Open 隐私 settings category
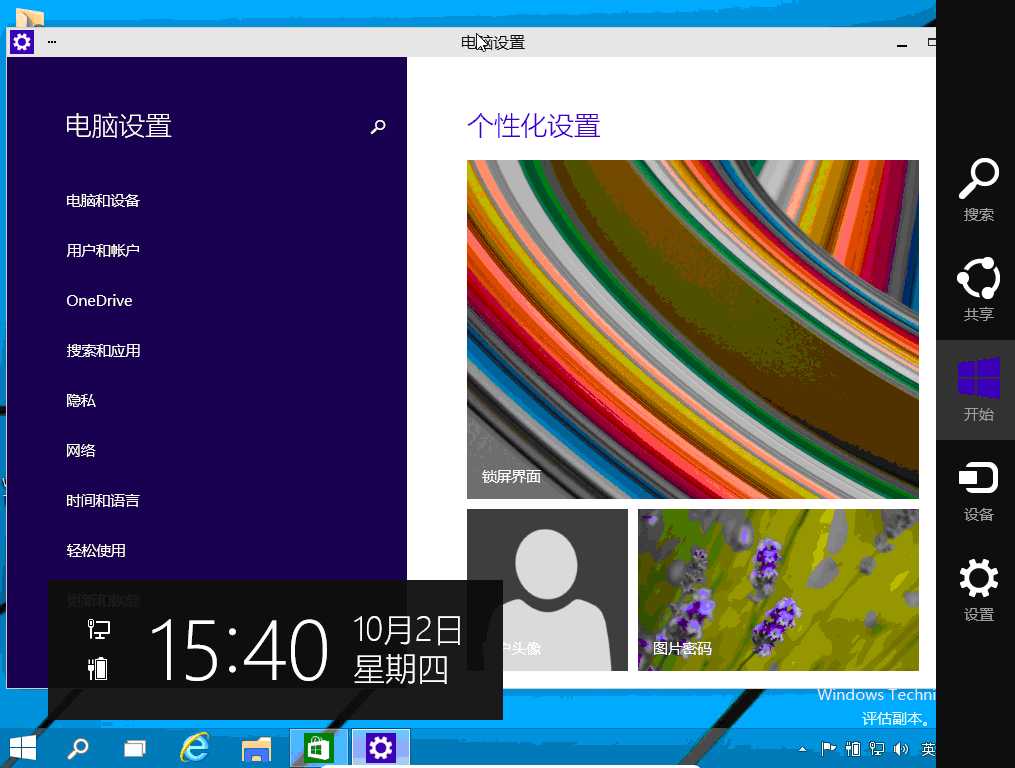 click(x=81, y=401)
